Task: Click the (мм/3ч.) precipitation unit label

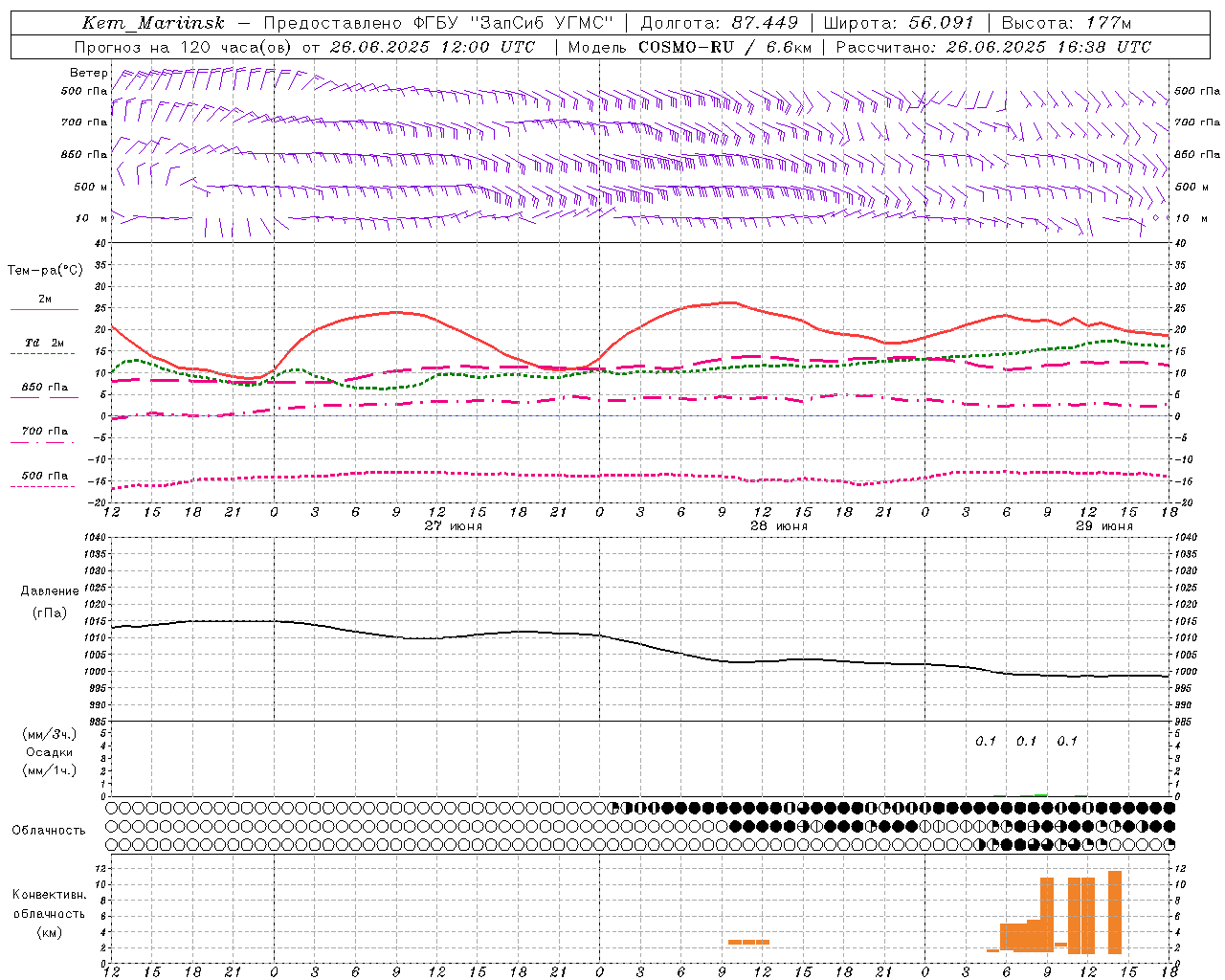Action: 50,734
